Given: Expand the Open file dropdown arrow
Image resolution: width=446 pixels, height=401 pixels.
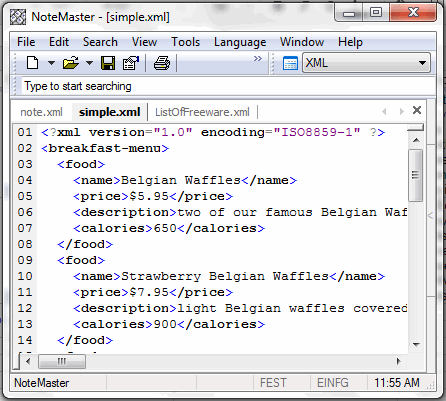Looking at the screenshot, I should coord(89,63).
